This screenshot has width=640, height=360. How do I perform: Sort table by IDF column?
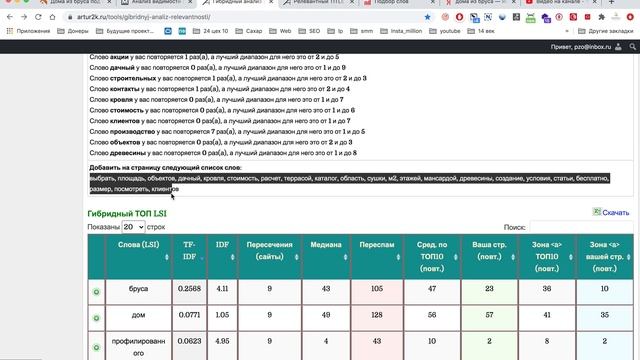222,256
